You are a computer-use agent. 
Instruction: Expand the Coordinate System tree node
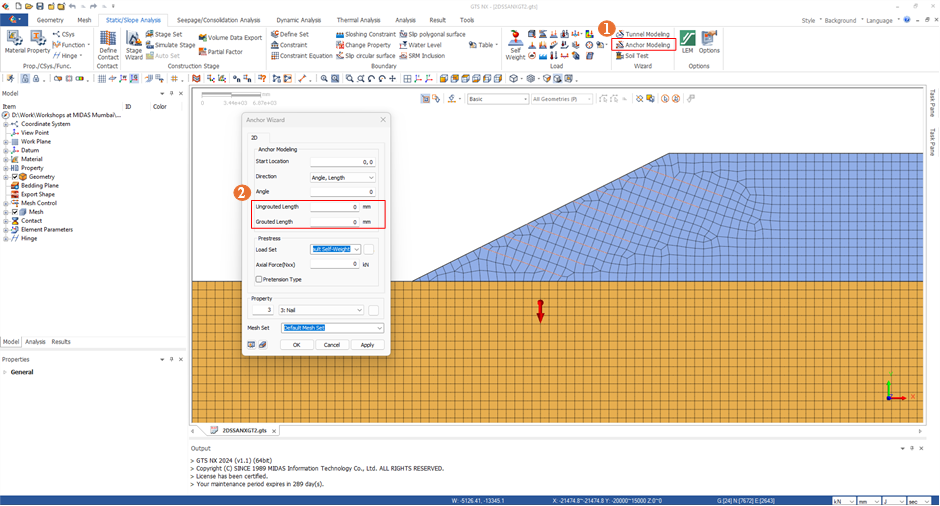(6, 124)
